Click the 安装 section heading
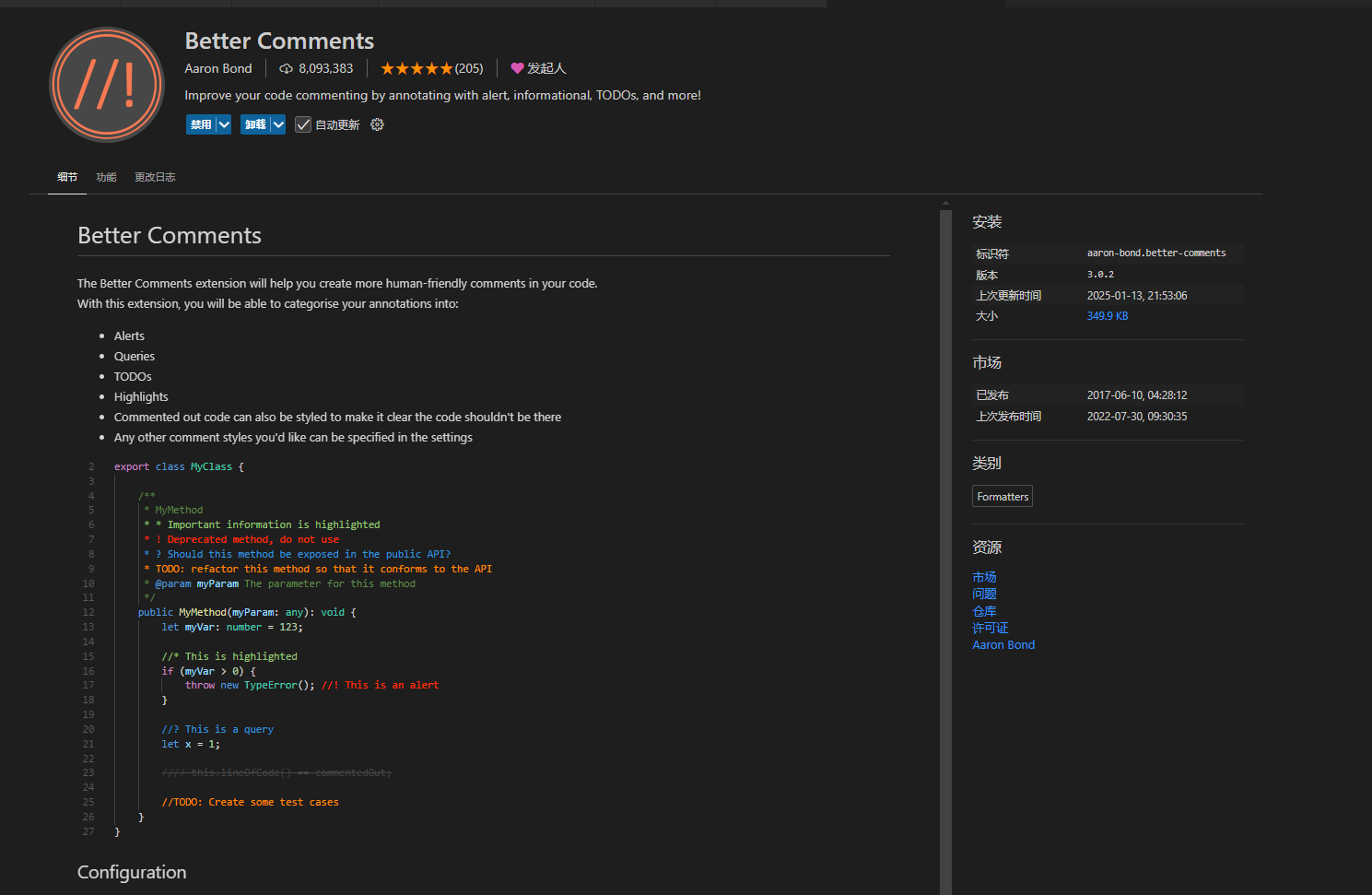Screen dimensions: 1372x895 (987, 222)
